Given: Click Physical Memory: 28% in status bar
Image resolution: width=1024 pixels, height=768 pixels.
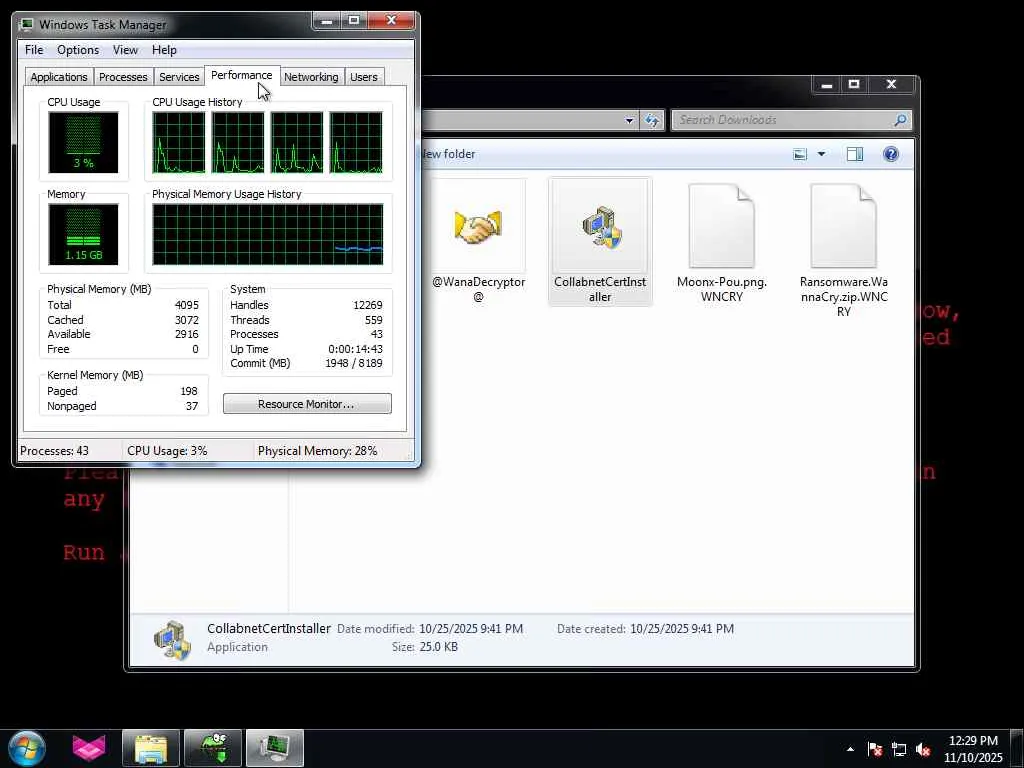Looking at the screenshot, I should 317,451.
